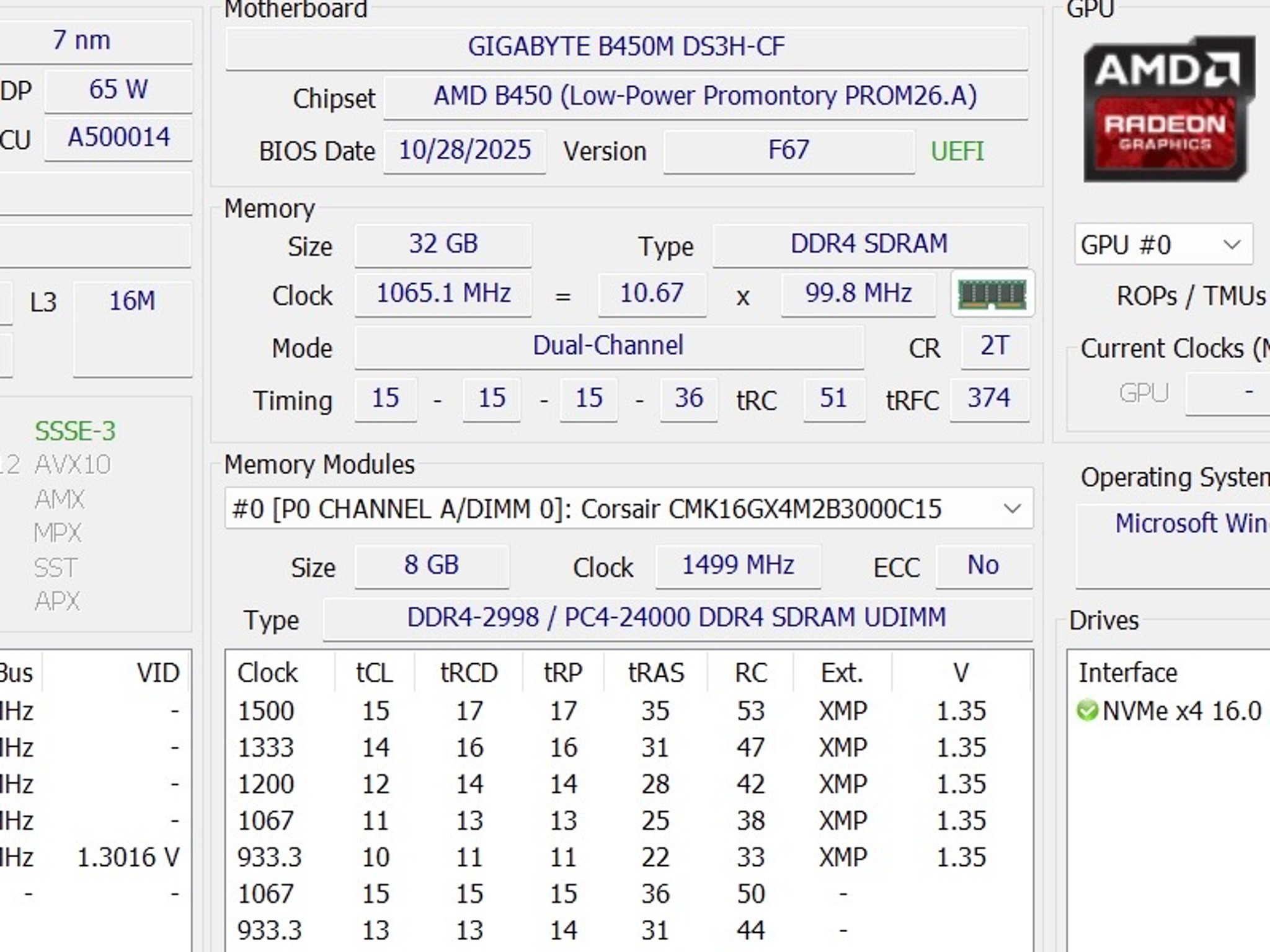Image resolution: width=1270 pixels, height=952 pixels.
Task: Click the AMD B450 chipset value
Action: pyautogui.click(x=706, y=97)
